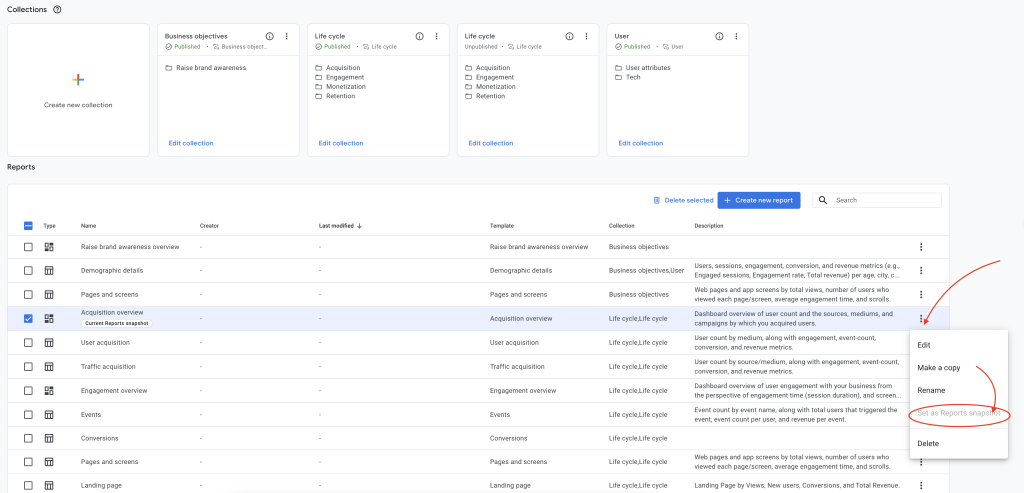Click Edit collection link under User card
The height and width of the screenshot is (493, 1024).
(x=640, y=143)
